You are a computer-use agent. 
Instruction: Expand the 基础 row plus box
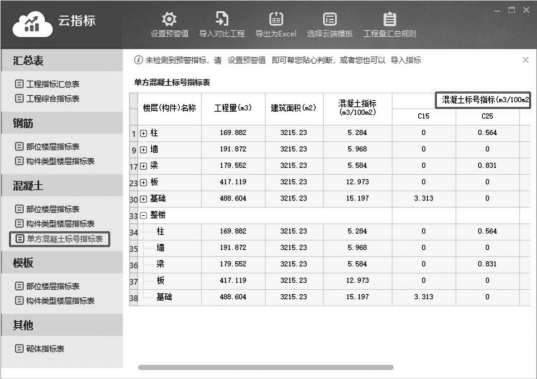143,199
